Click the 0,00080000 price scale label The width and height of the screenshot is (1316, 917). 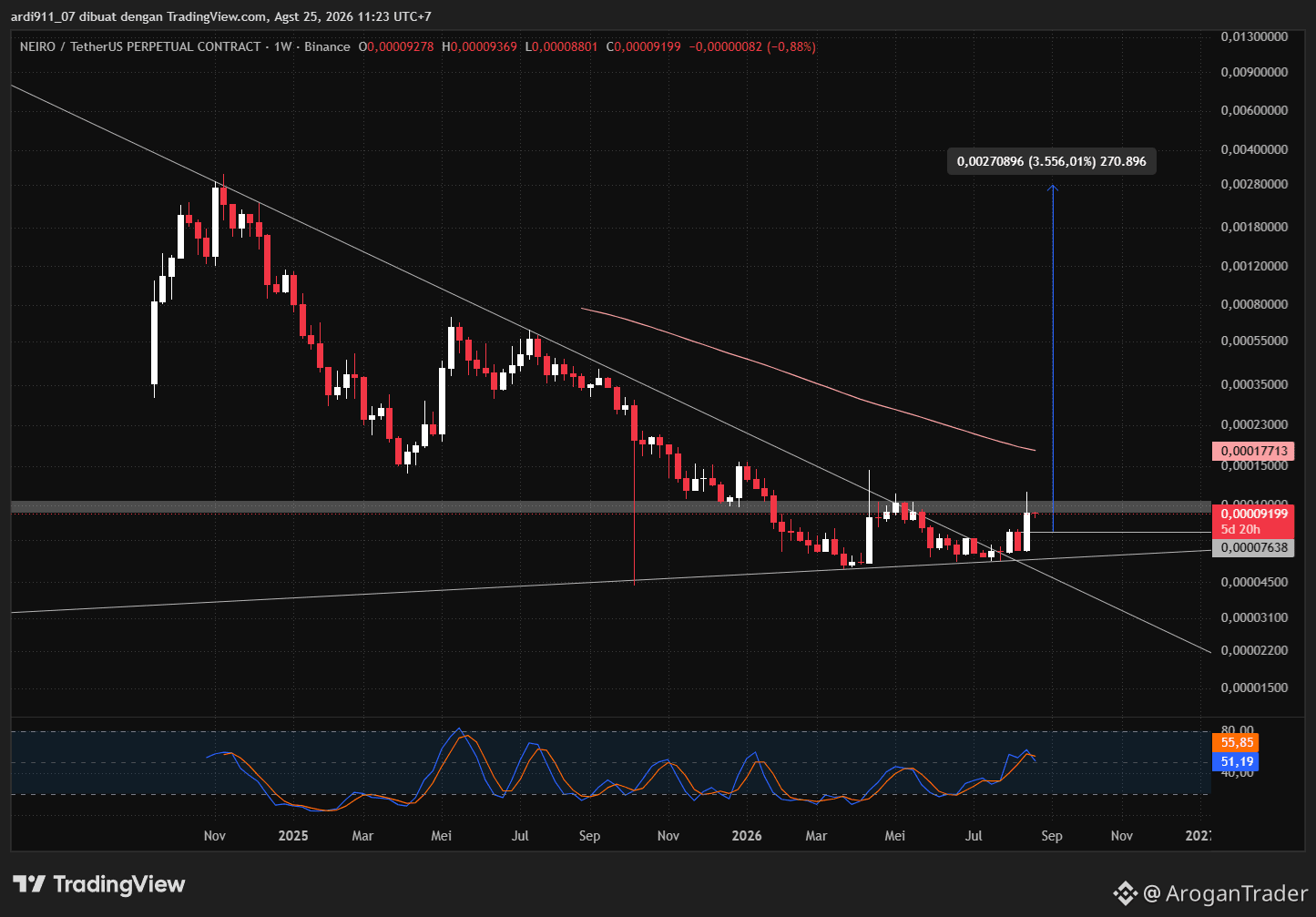[1254, 304]
